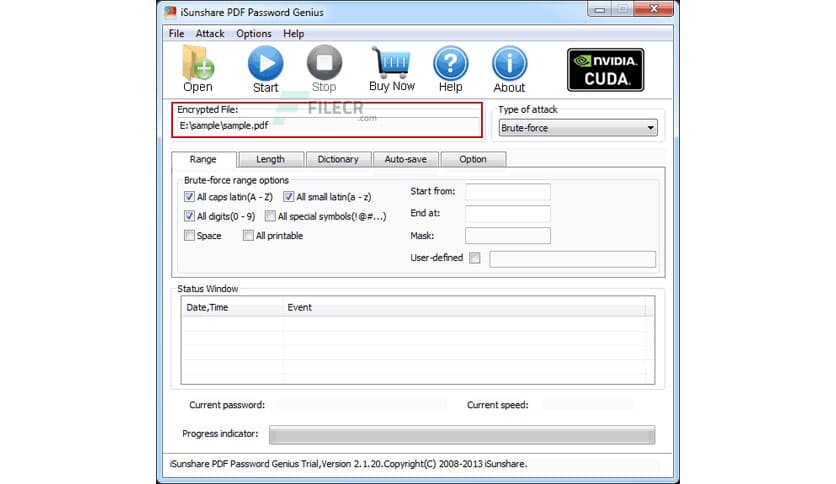Click the grey Stop icon
The height and width of the screenshot is (484, 836).
coord(324,63)
